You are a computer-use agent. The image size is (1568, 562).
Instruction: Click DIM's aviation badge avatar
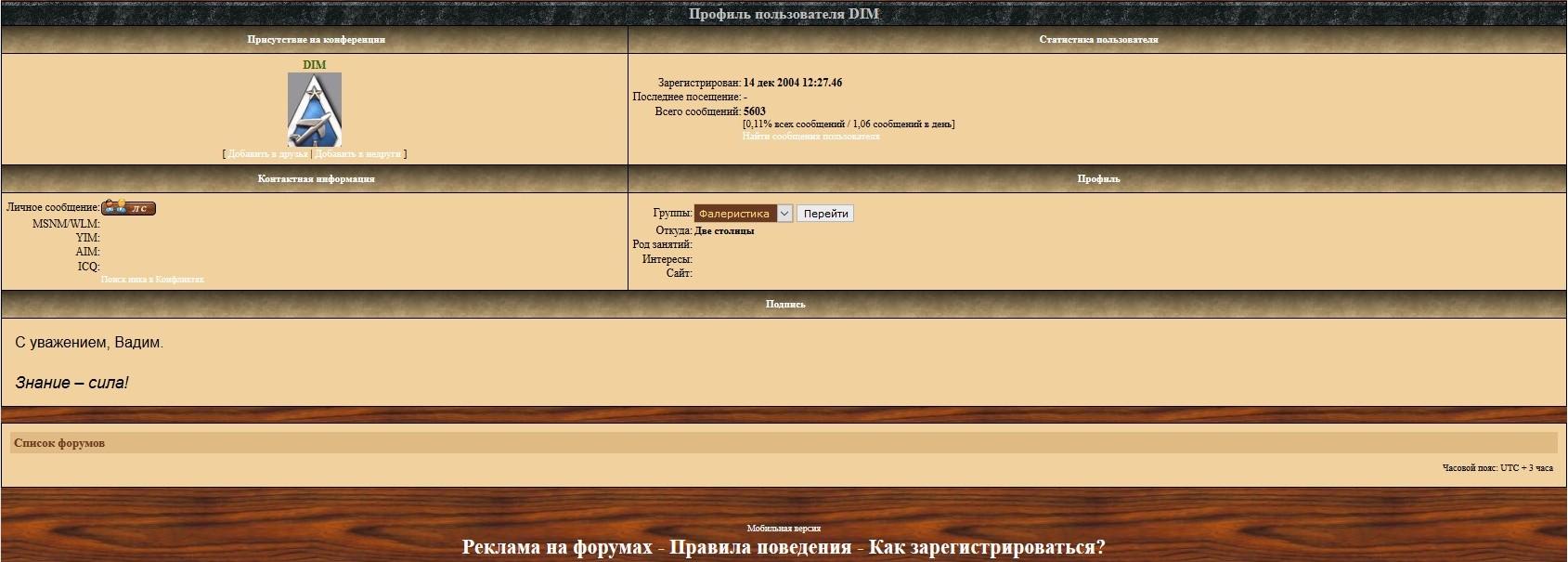click(315, 110)
